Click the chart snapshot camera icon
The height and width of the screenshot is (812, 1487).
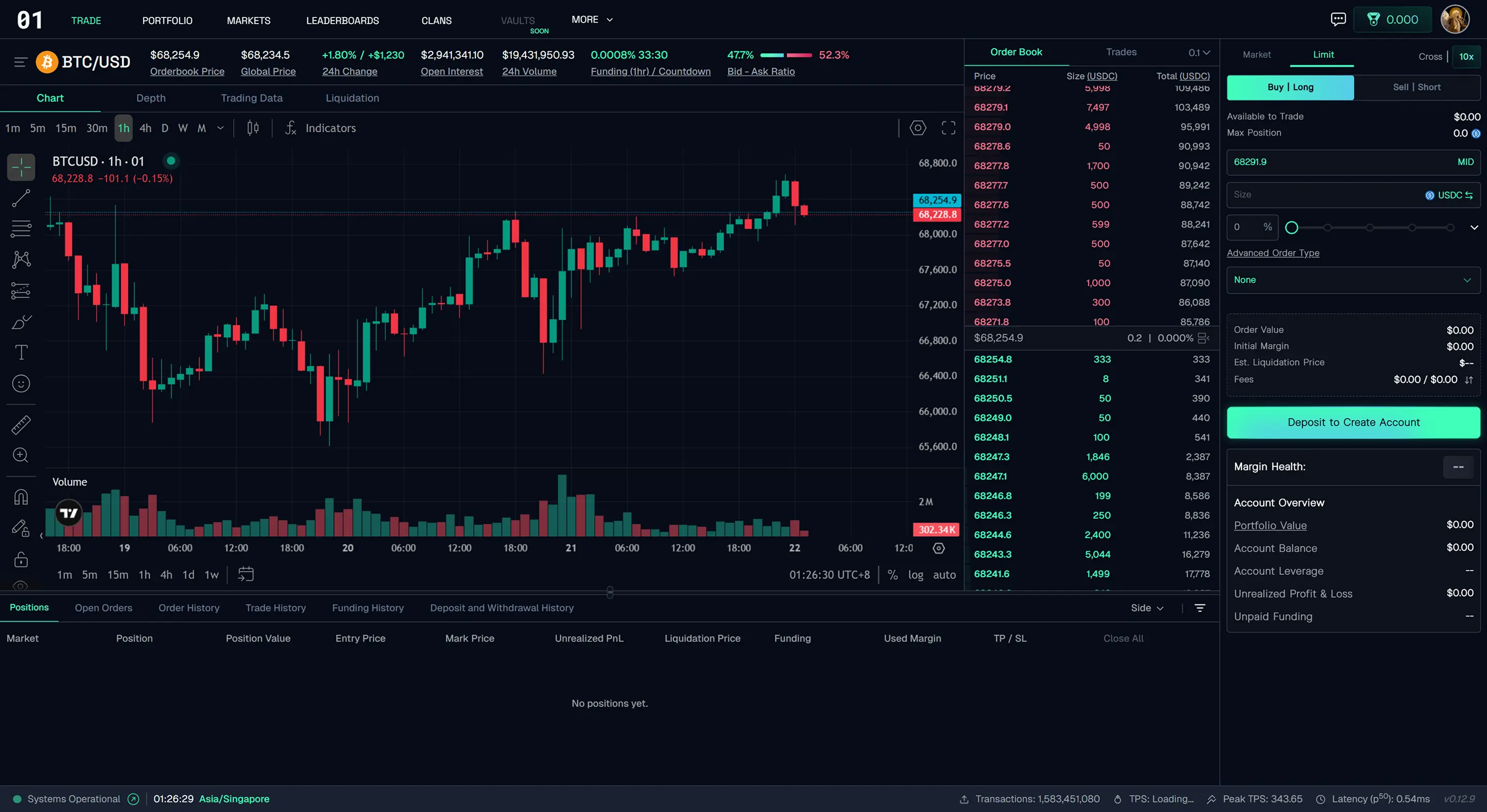tap(917, 128)
